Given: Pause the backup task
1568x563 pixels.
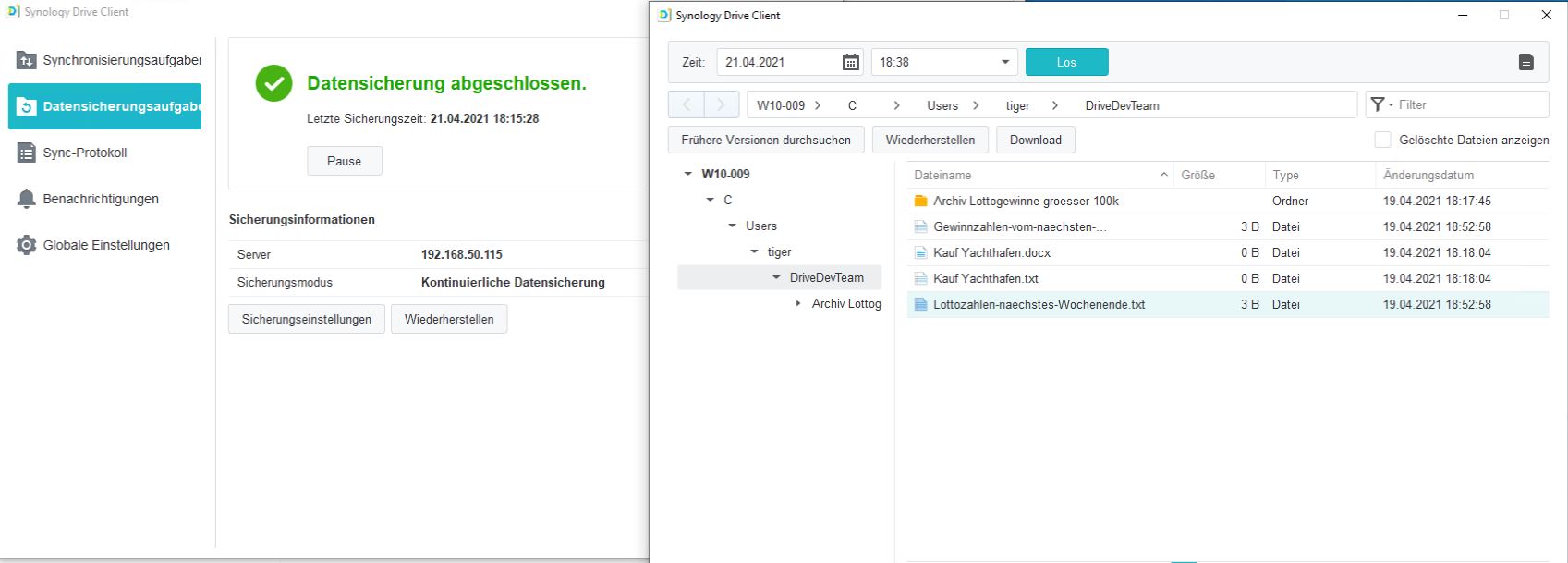Looking at the screenshot, I should [x=344, y=161].
